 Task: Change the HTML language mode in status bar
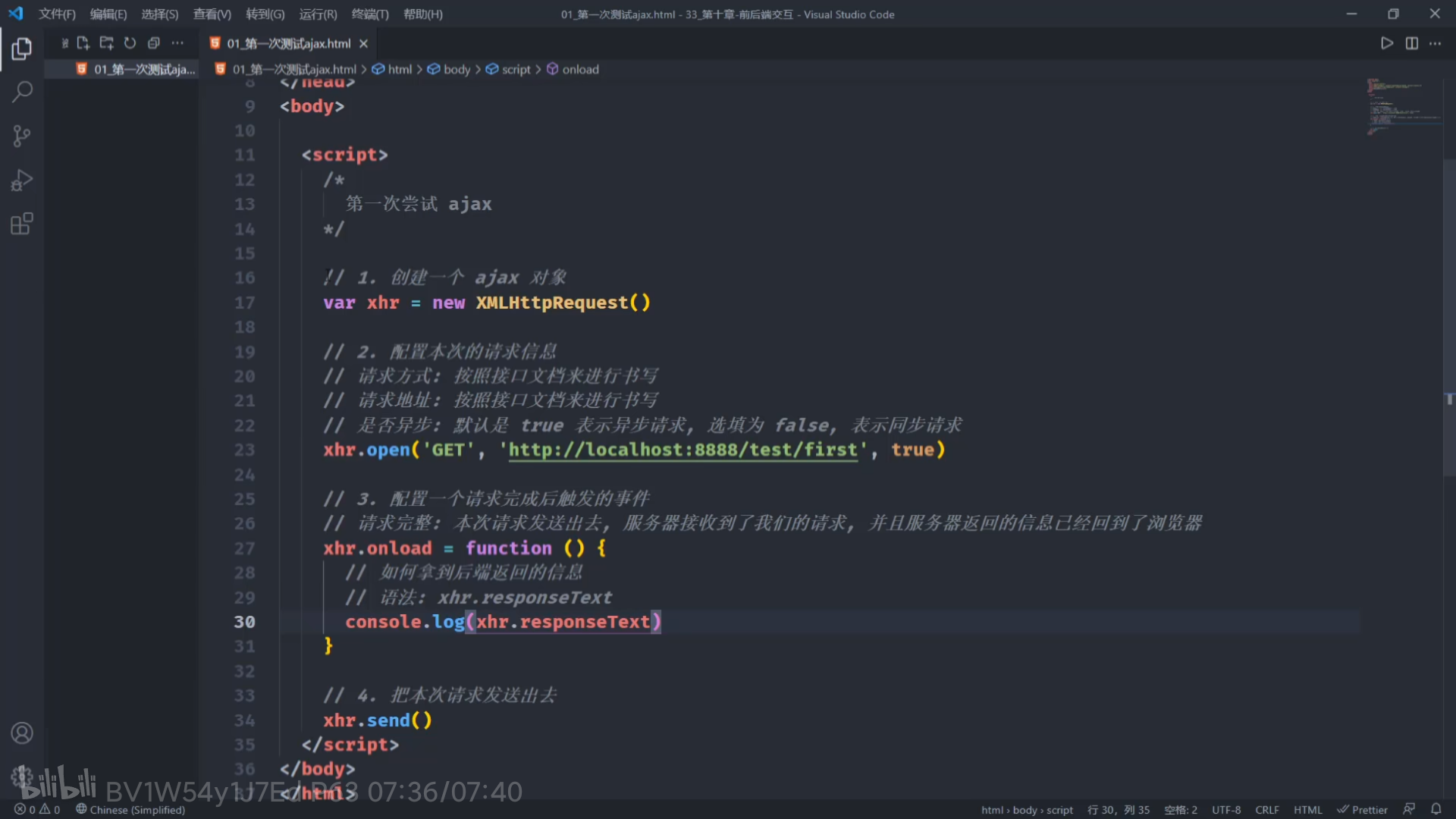tap(1307, 809)
